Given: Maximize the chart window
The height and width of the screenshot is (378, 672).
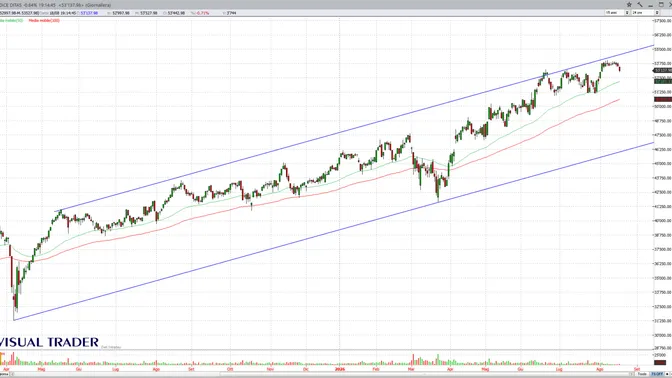Looking at the screenshot, I should (x=661, y=5).
